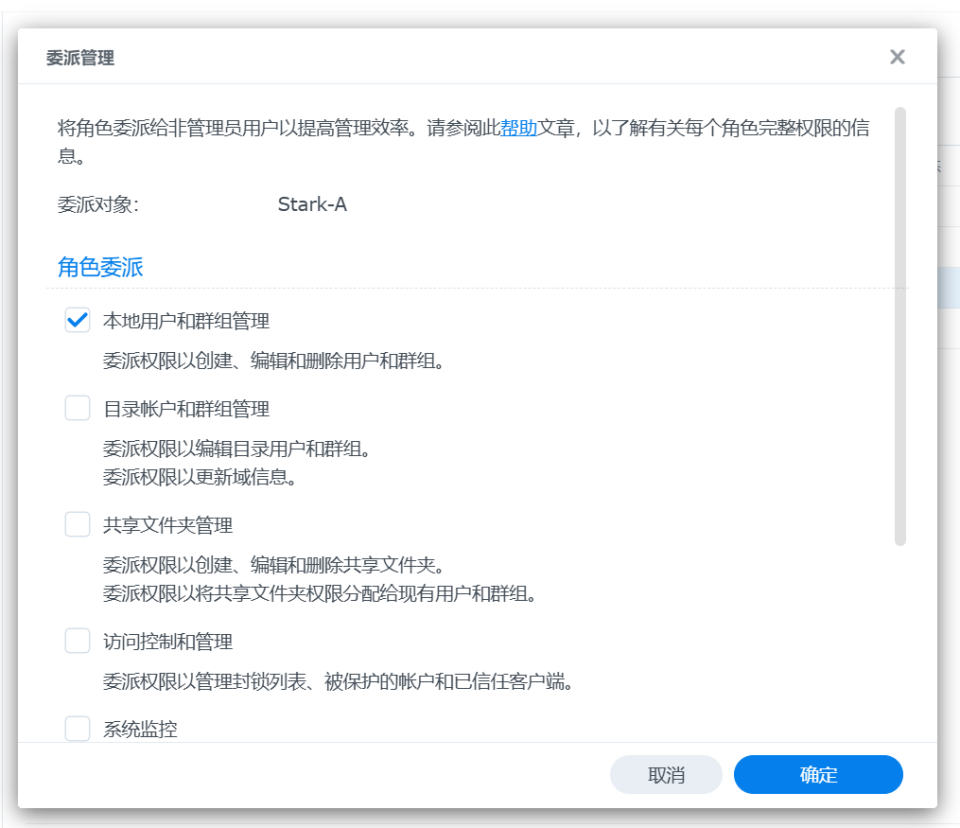
Task: Uncheck the 本地用户和群组管理 checkbox
Action: [77, 321]
